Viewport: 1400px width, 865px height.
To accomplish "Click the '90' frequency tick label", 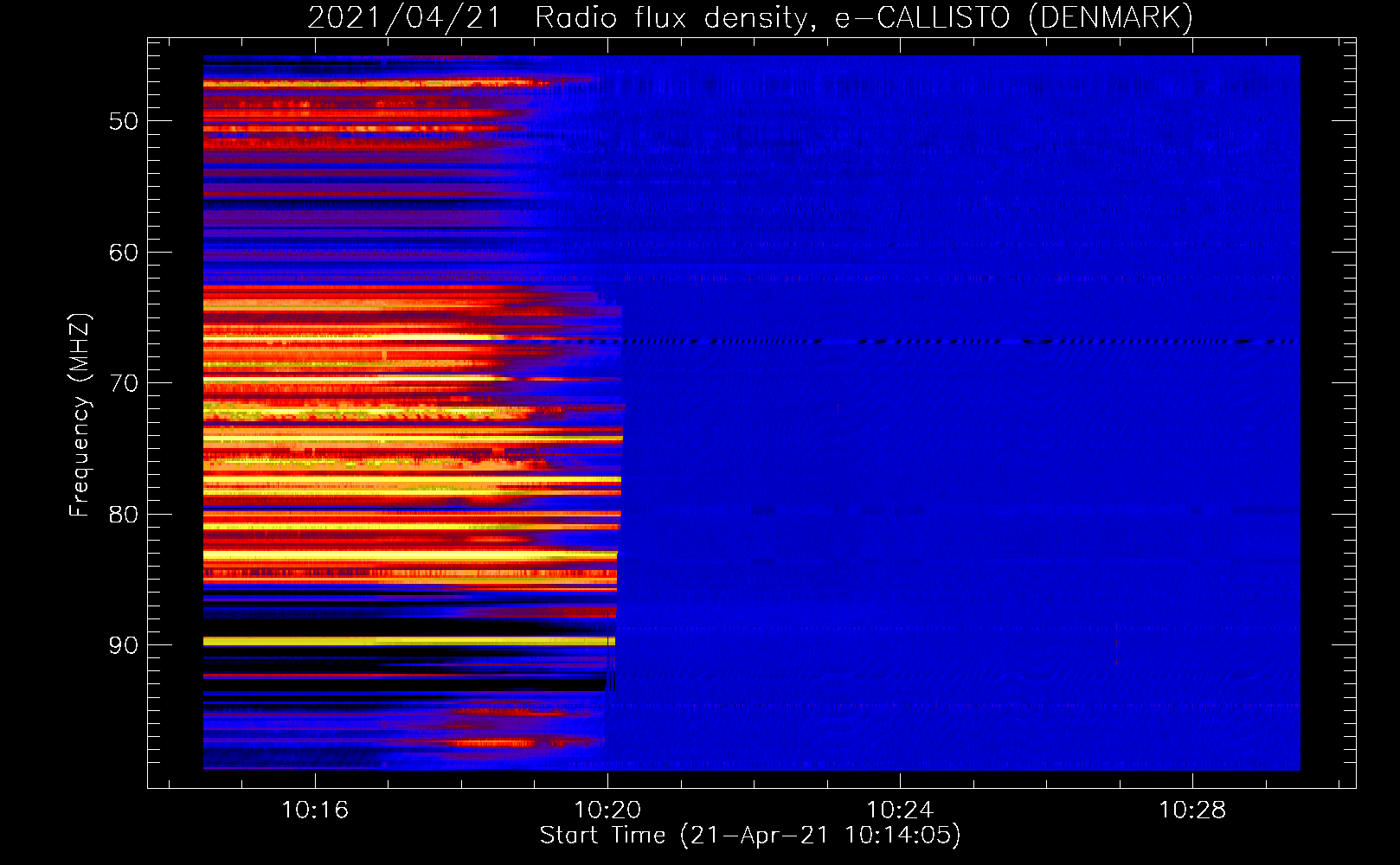I will pyautogui.click(x=124, y=645).
